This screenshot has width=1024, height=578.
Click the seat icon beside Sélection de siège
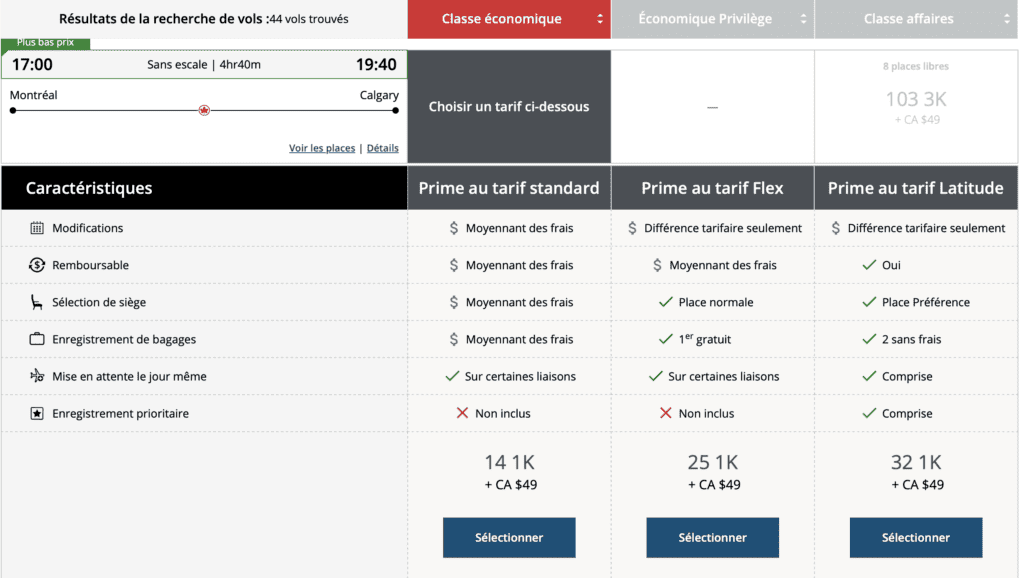(x=37, y=302)
